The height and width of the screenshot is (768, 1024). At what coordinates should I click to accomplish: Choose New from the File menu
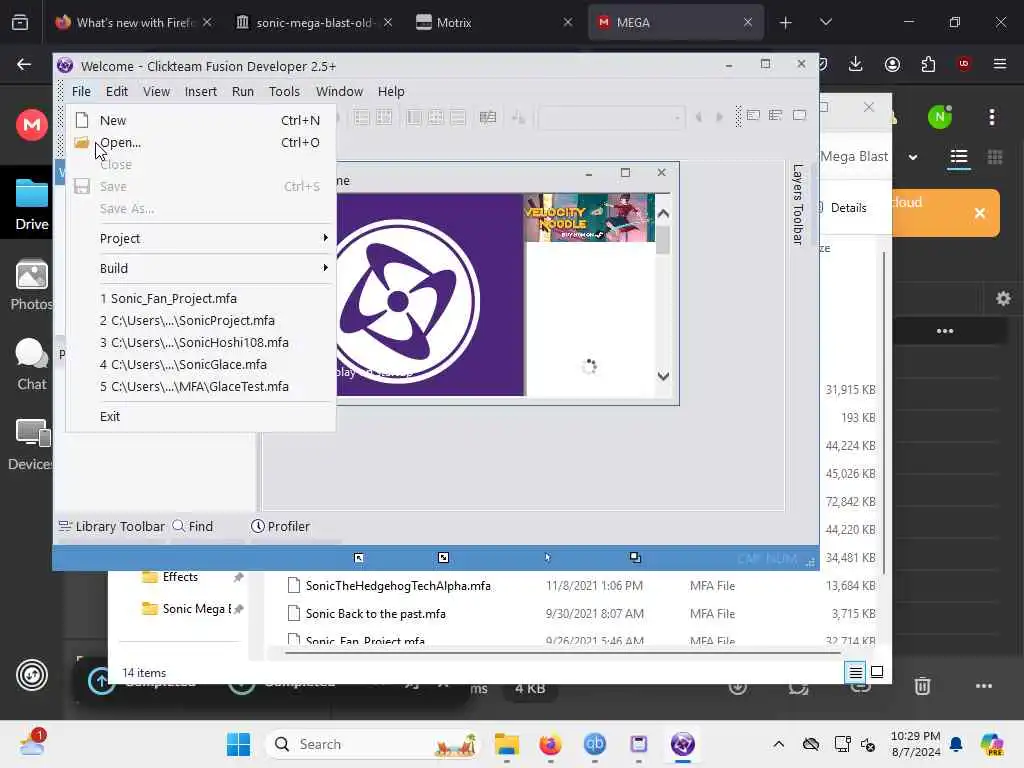[x=200, y=120]
